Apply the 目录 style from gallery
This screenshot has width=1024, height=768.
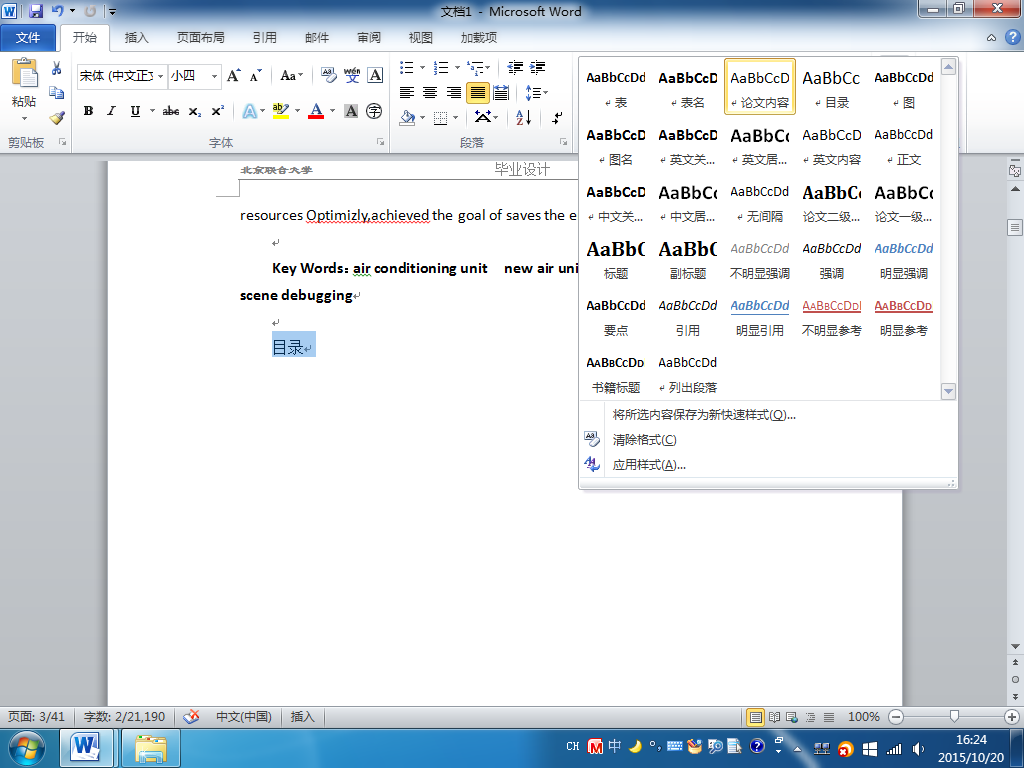coord(831,88)
